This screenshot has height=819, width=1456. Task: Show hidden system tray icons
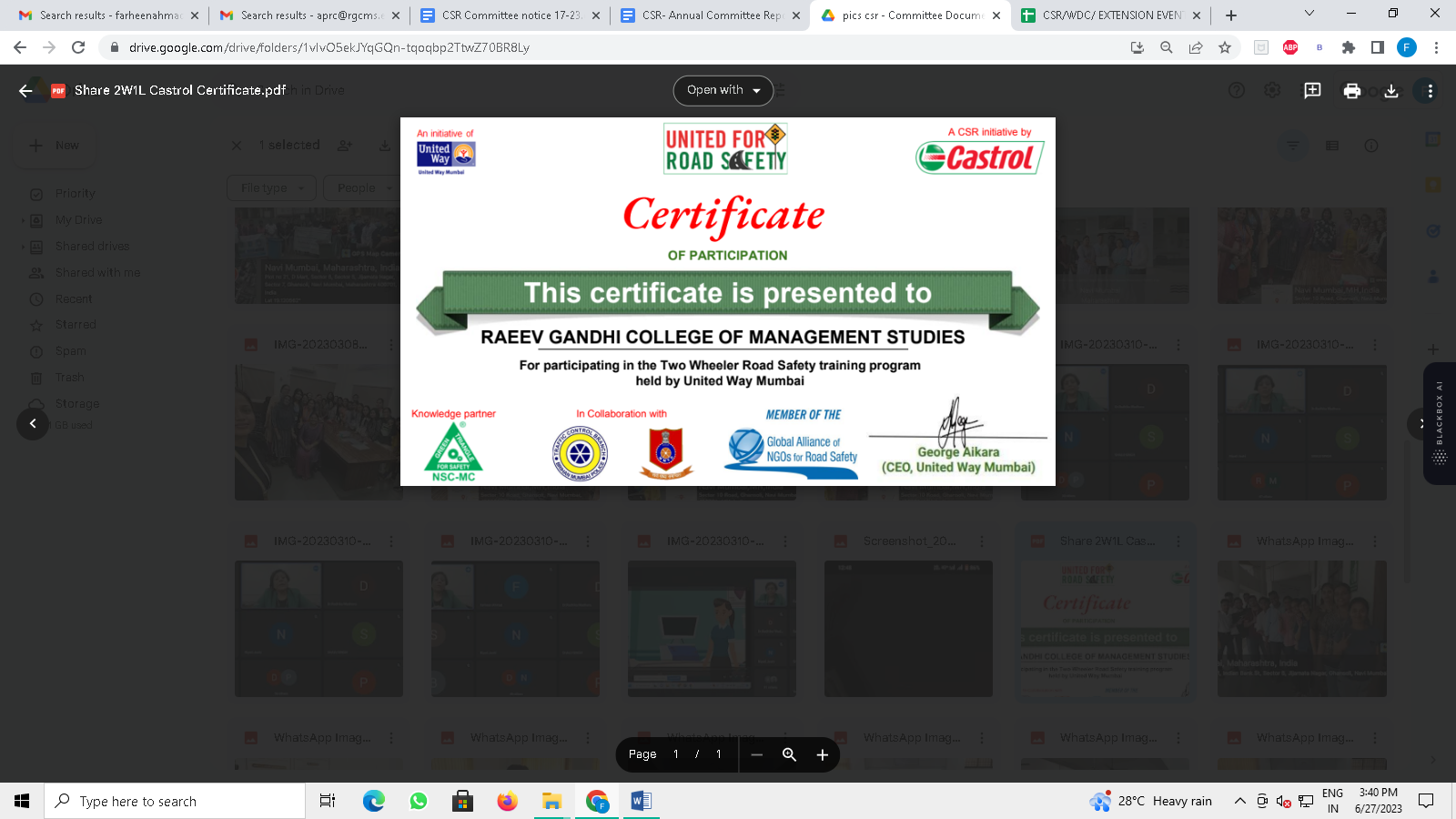pos(1239,801)
